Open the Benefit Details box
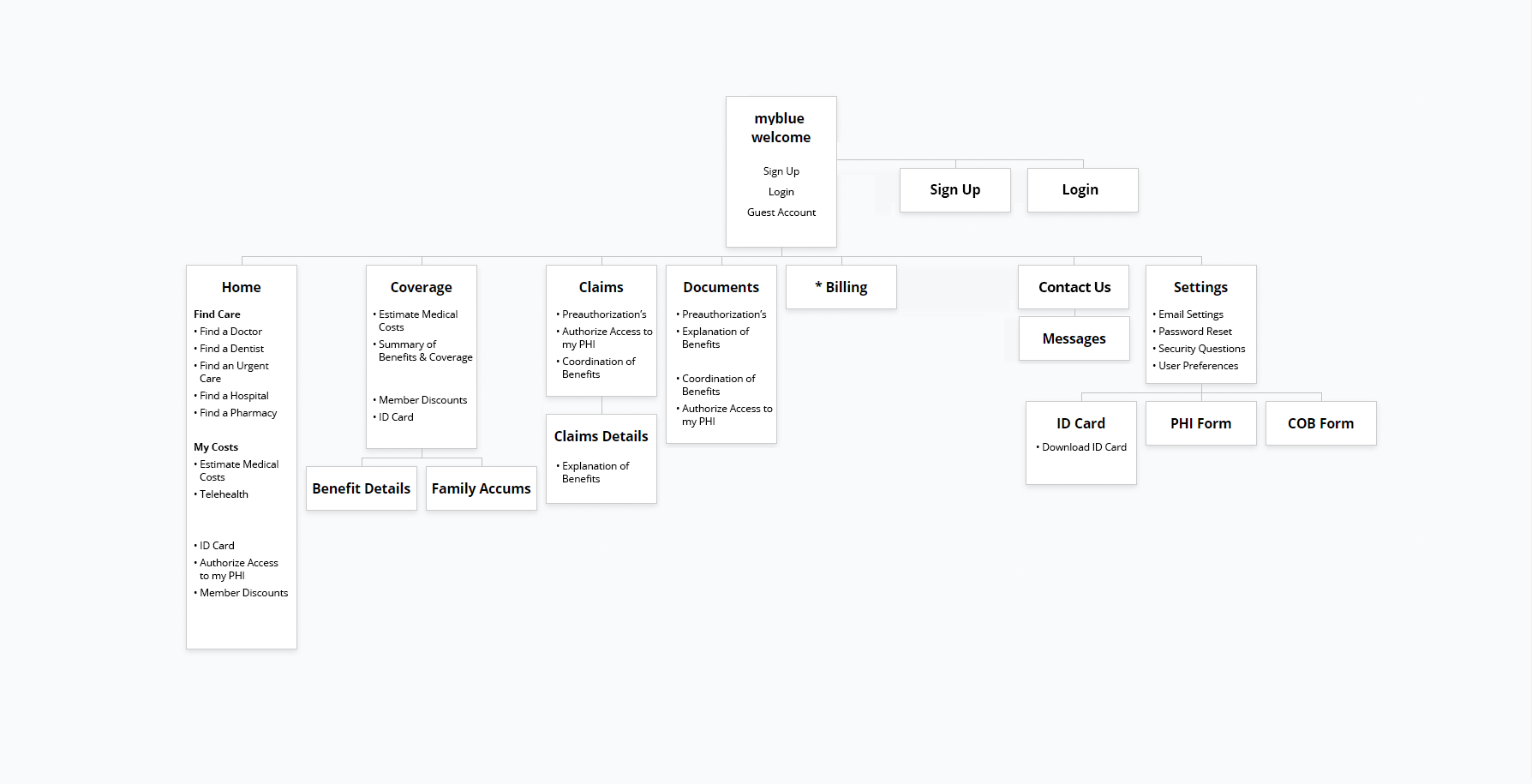Image resolution: width=1532 pixels, height=784 pixels. pyautogui.click(x=361, y=488)
